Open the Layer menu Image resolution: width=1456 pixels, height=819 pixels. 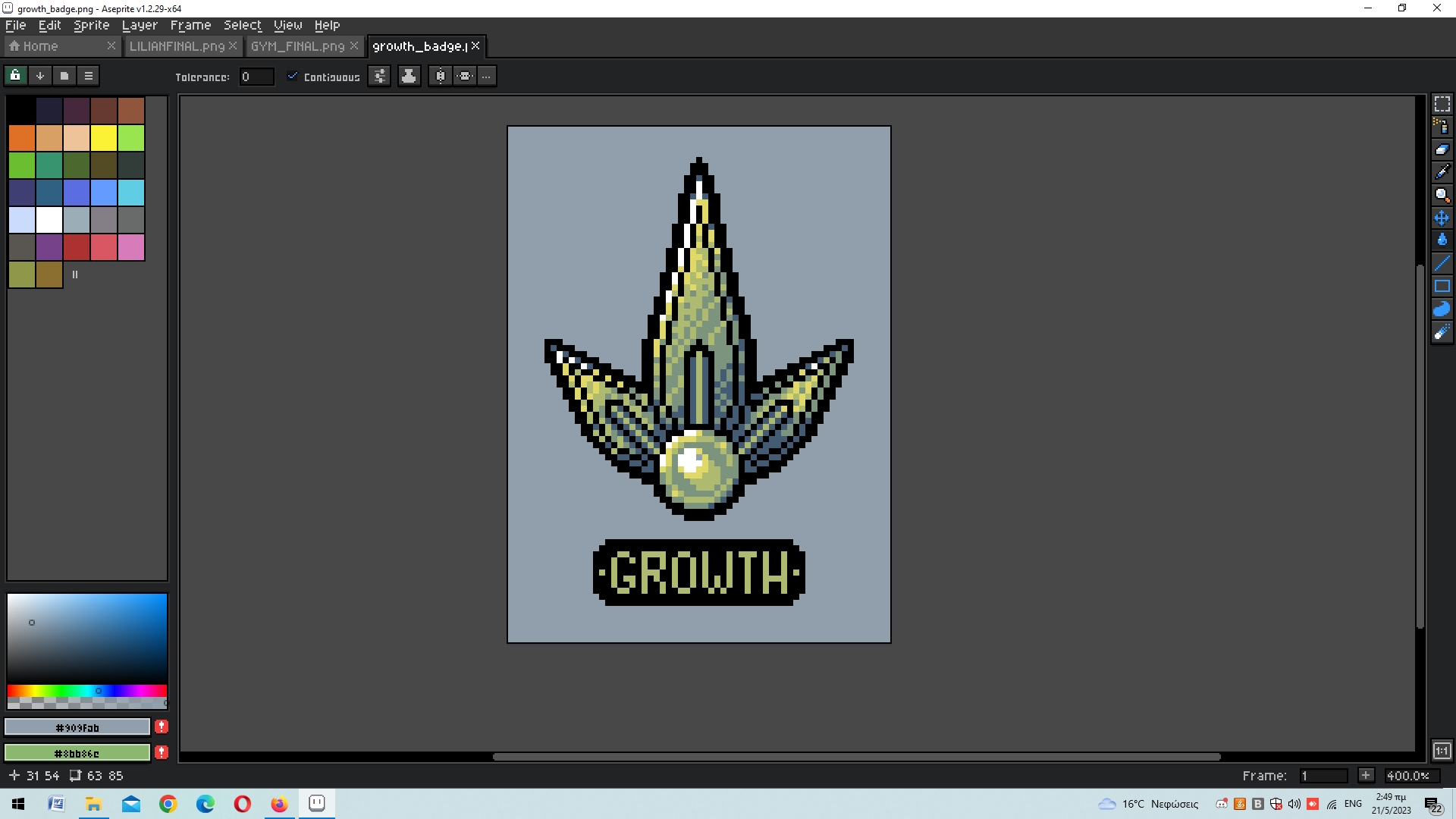tap(140, 25)
